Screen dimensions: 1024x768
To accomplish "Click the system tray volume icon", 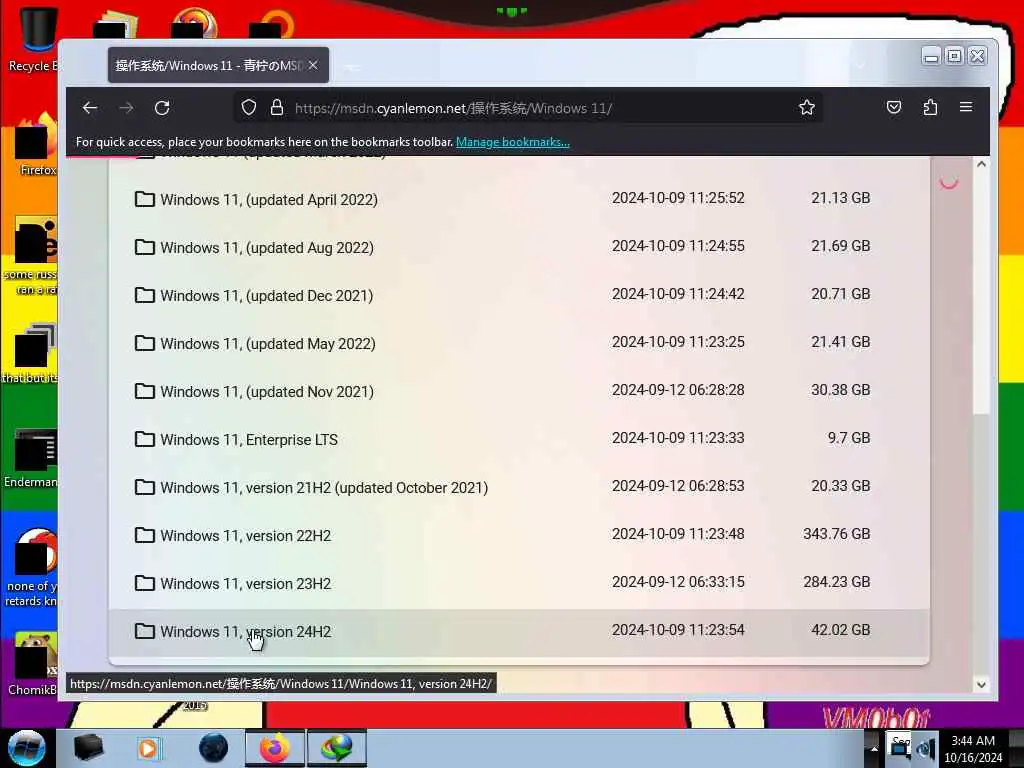I will (926, 748).
